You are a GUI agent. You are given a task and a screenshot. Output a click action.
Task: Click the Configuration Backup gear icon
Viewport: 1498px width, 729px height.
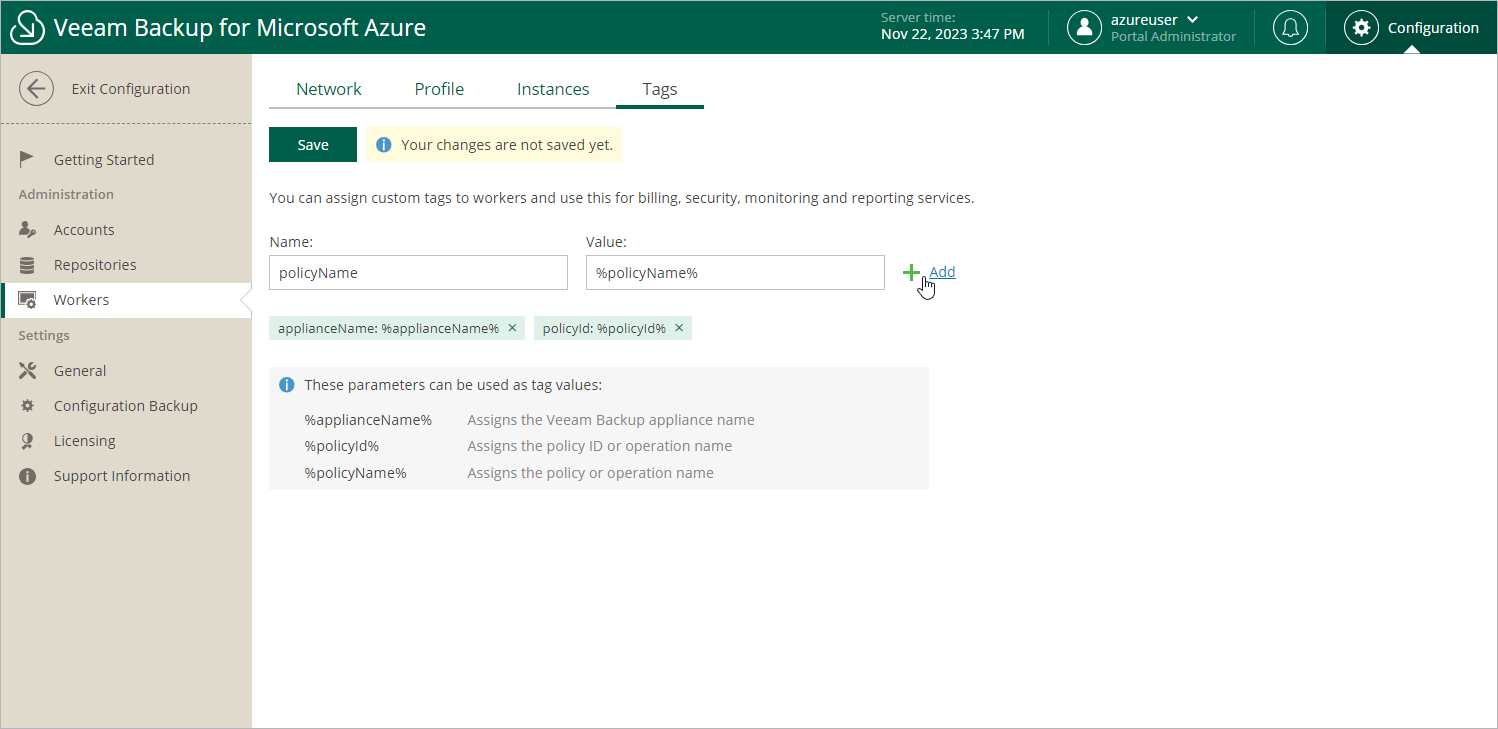pyautogui.click(x=28, y=406)
